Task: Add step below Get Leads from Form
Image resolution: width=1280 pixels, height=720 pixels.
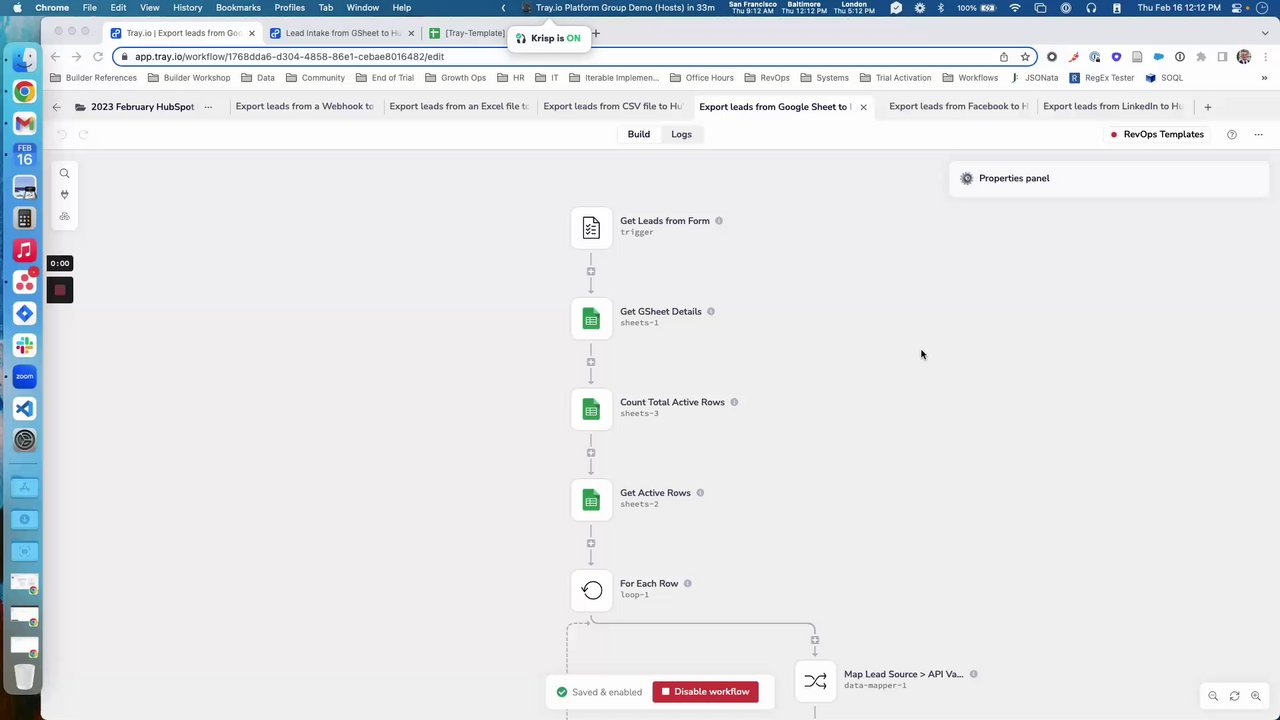Action: 591,272
